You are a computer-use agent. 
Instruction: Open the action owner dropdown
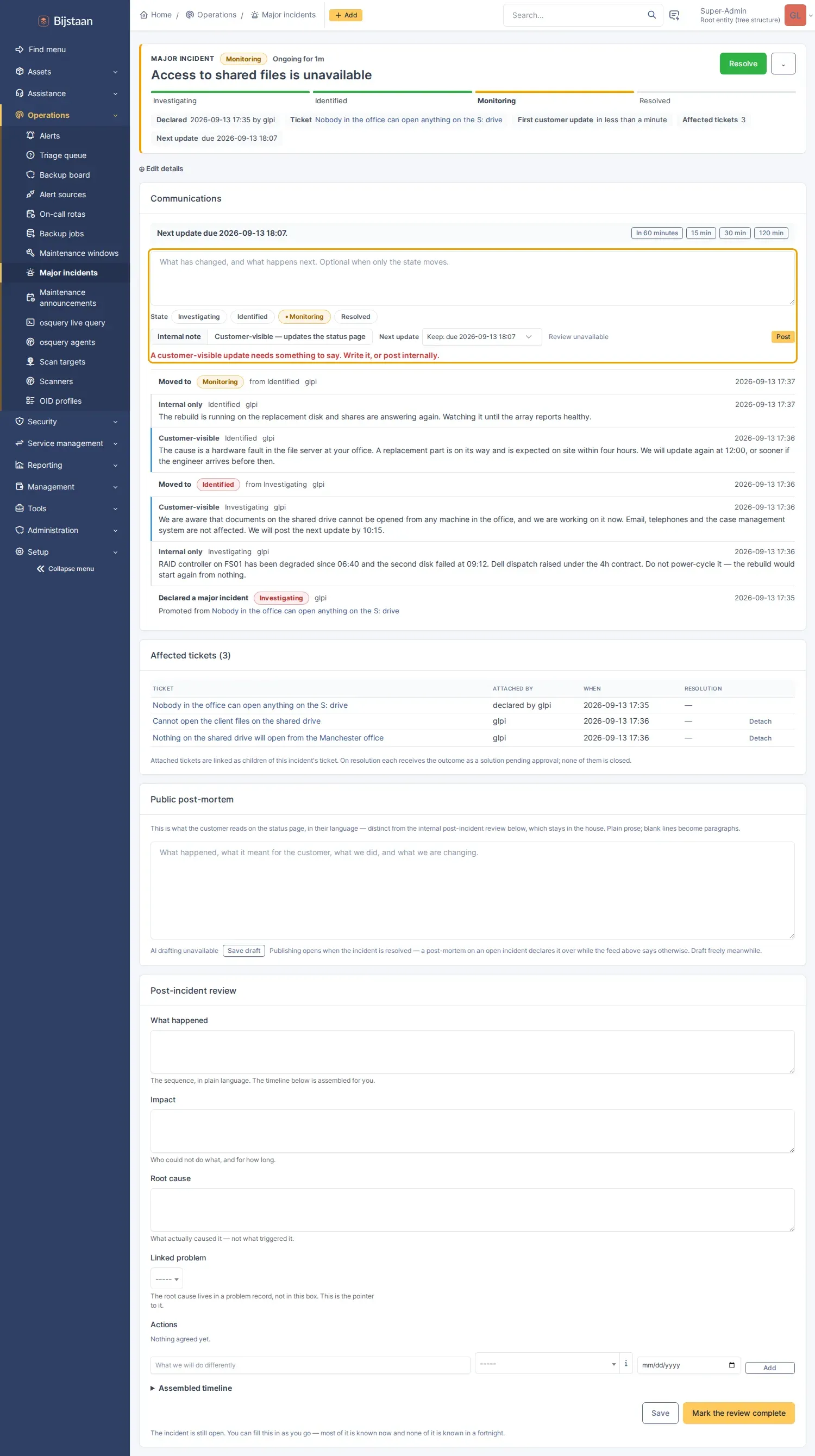point(547,1363)
